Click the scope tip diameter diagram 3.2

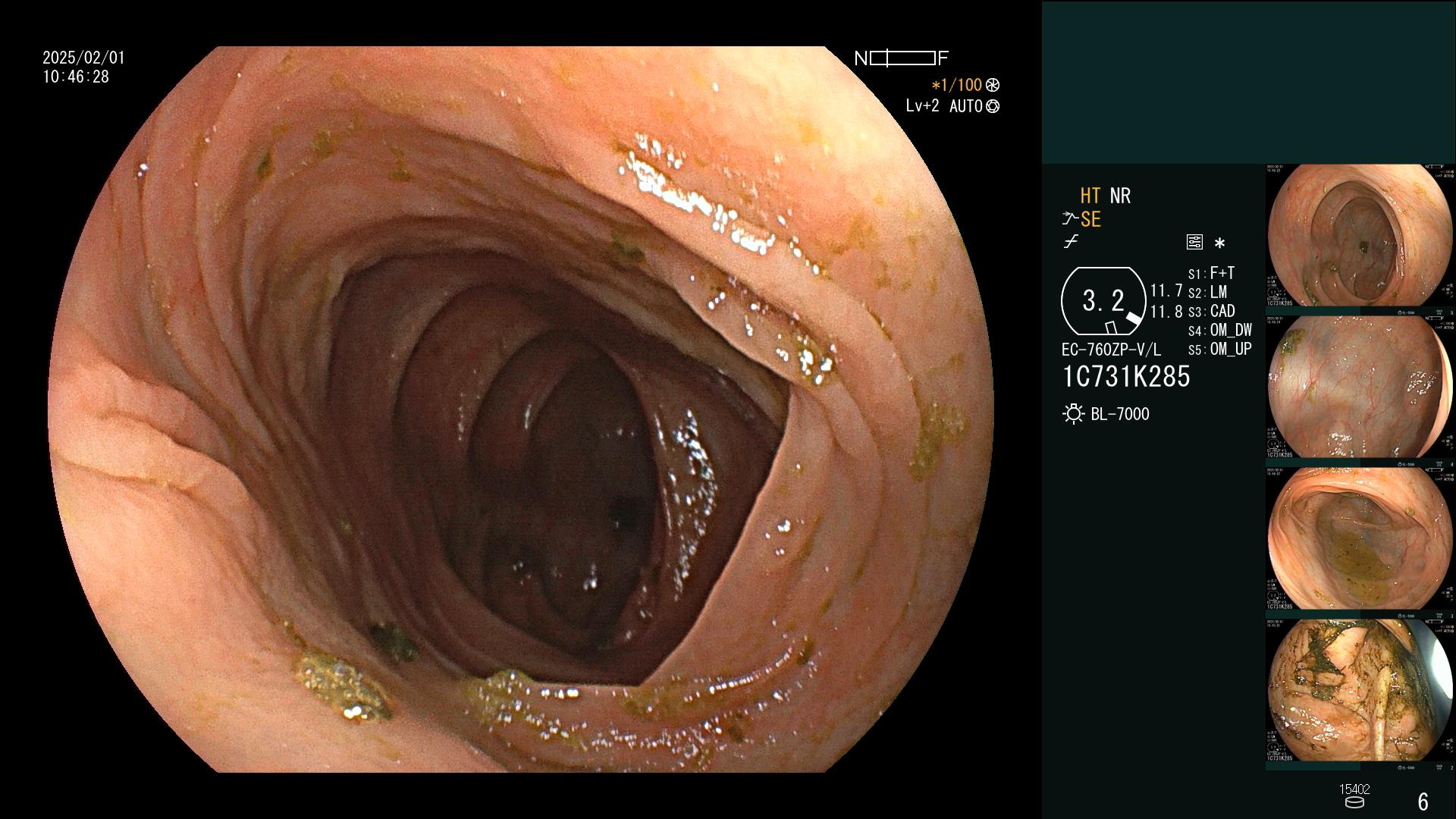coord(1103,301)
